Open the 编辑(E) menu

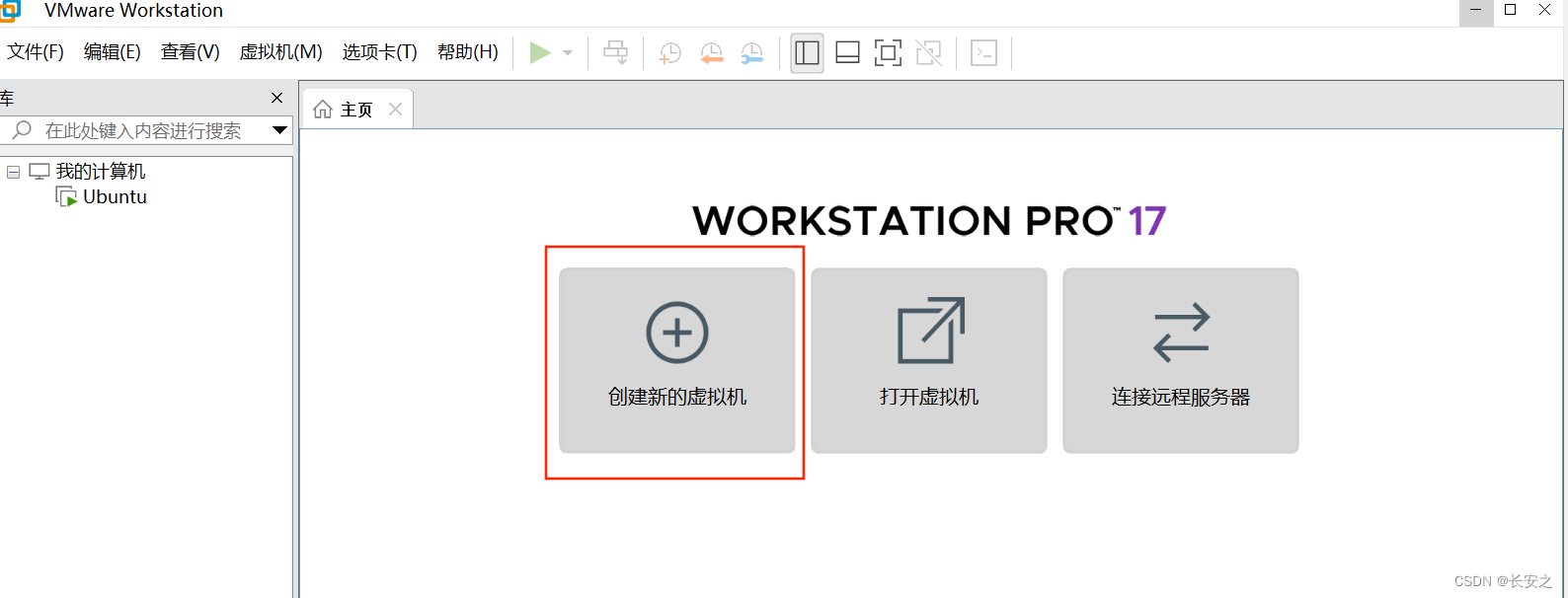pos(113,51)
